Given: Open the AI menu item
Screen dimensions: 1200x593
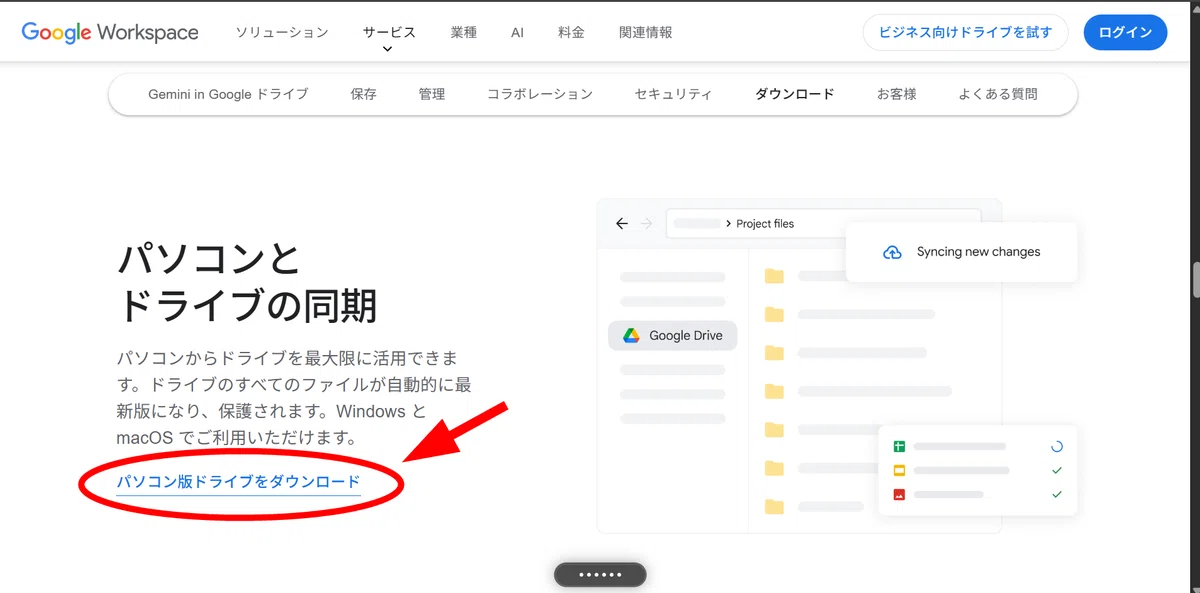Looking at the screenshot, I should pyautogui.click(x=517, y=32).
